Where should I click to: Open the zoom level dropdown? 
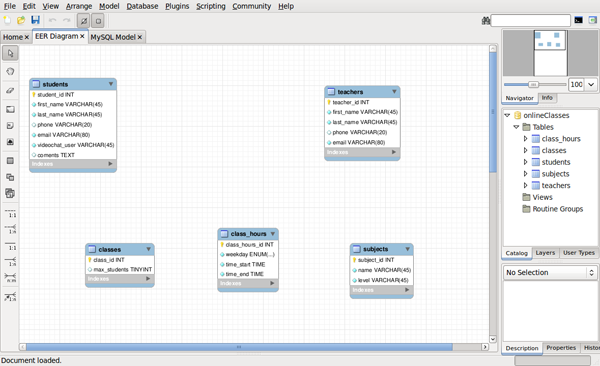tap(591, 84)
